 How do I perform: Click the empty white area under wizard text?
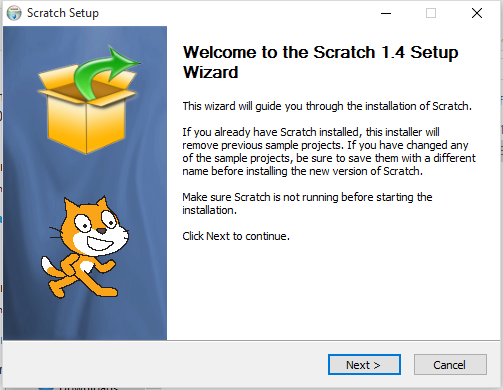330,290
